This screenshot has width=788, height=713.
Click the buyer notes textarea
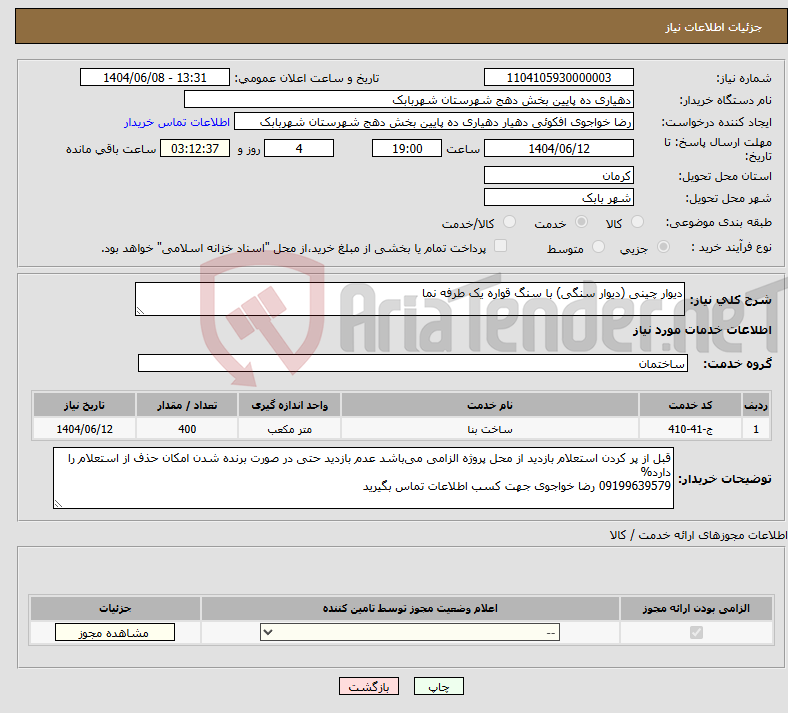tap(363, 478)
